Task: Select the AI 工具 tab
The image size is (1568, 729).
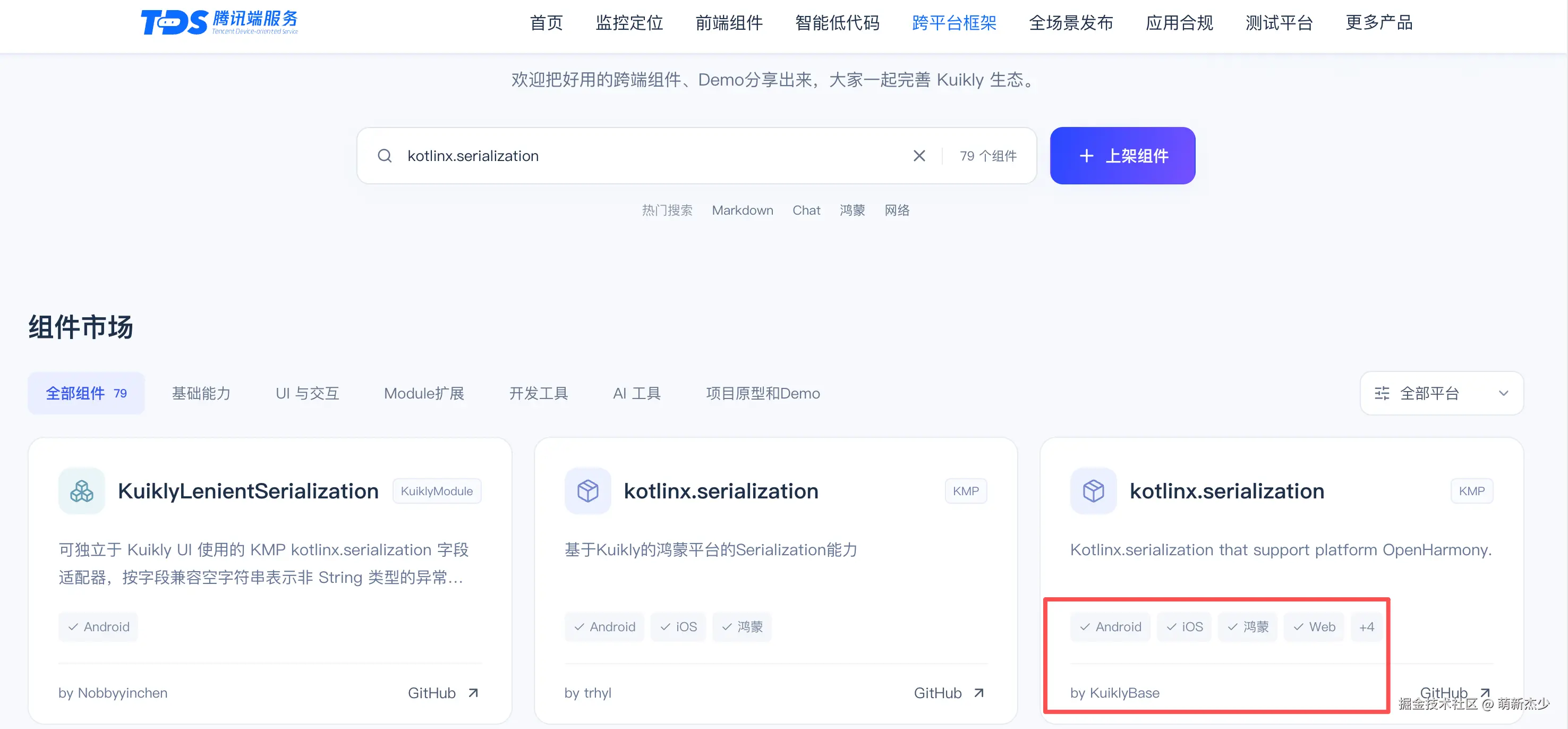Action: [637, 393]
